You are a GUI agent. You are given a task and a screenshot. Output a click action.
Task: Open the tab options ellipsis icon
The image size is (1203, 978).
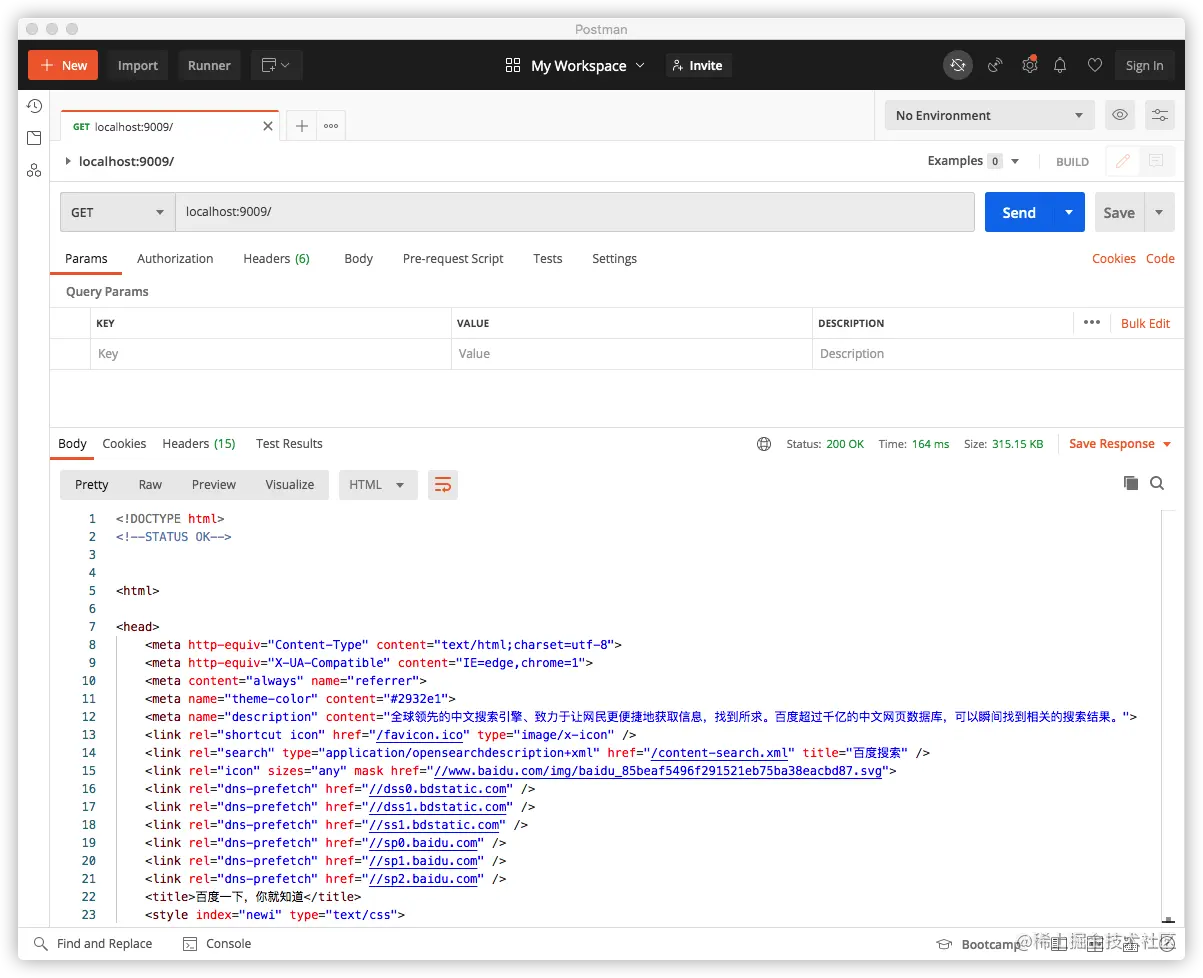(331, 126)
